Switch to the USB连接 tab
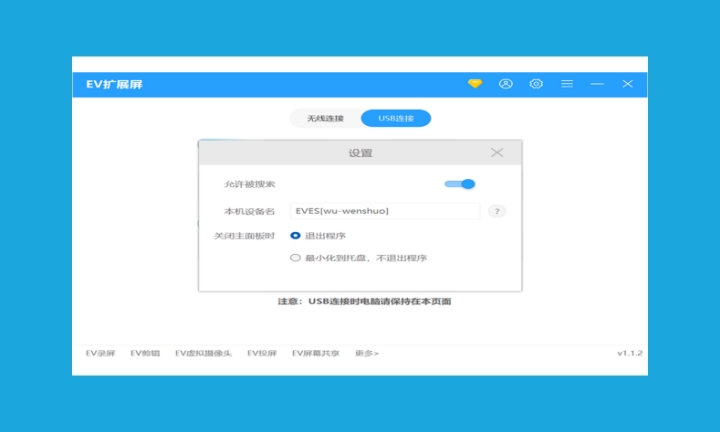The height and width of the screenshot is (432, 720). pyautogui.click(x=396, y=118)
